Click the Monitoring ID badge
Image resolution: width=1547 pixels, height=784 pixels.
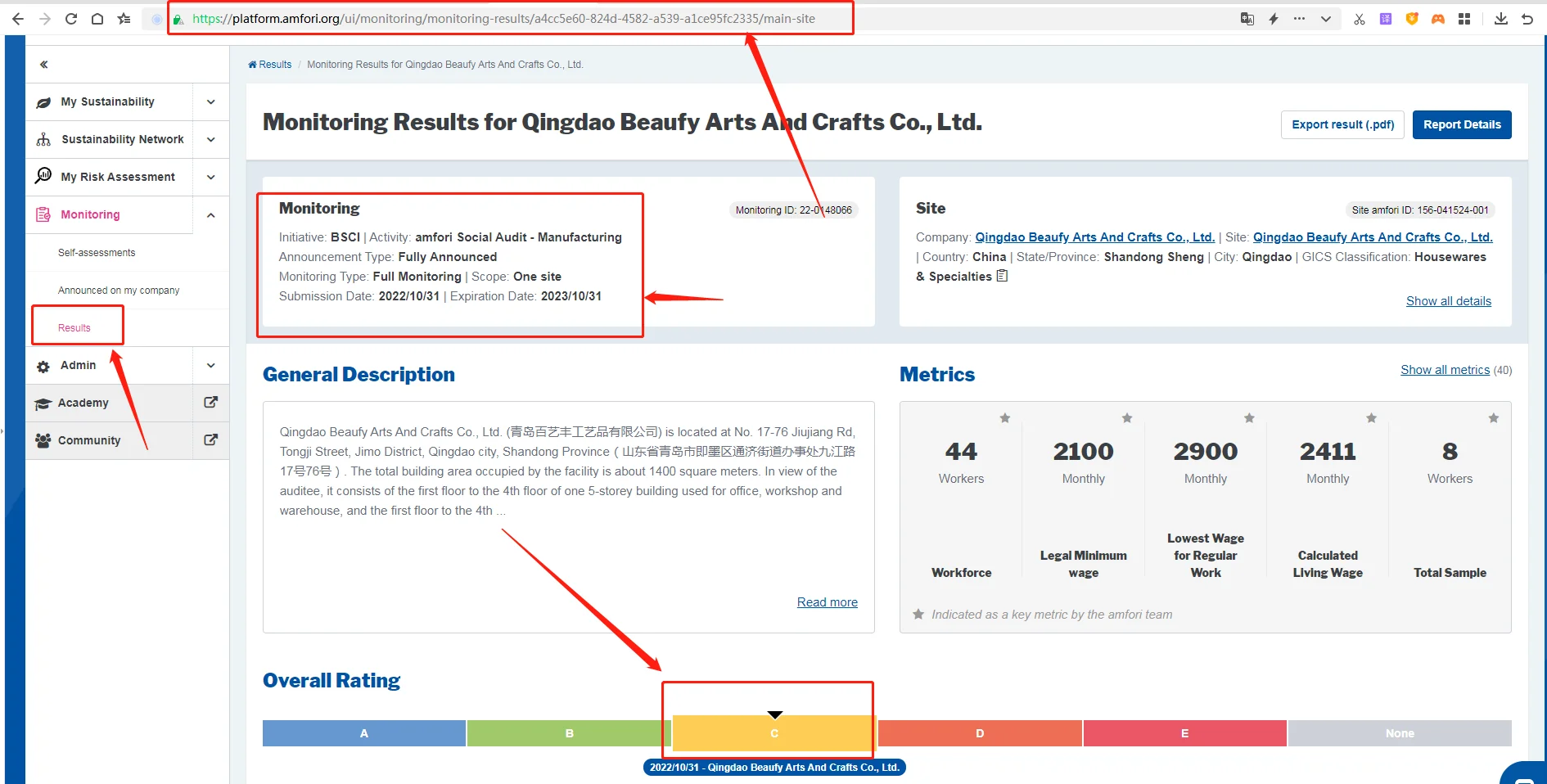tap(793, 210)
